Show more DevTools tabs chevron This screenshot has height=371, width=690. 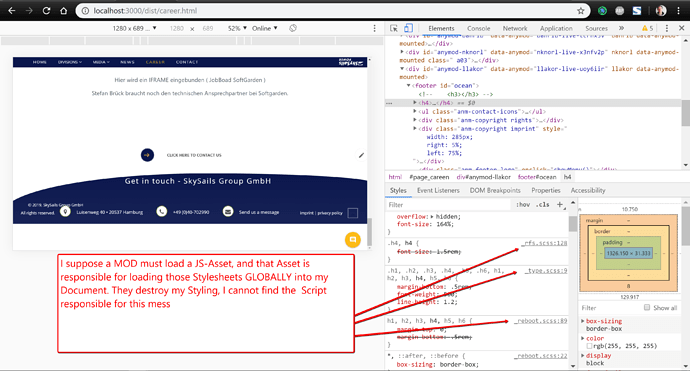(622, 28)
